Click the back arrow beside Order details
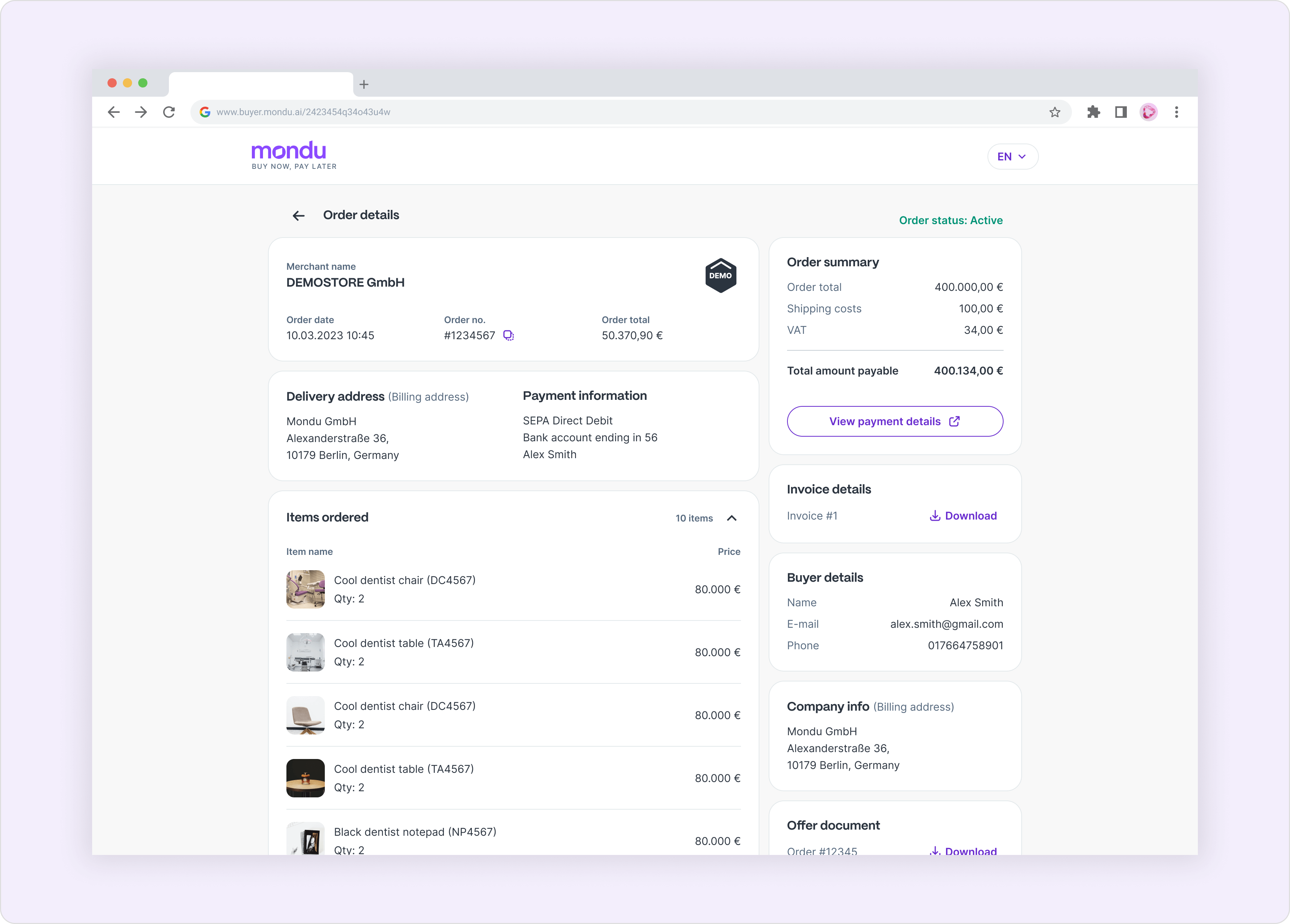The image size is (1290, 924). tap(299, 216)
